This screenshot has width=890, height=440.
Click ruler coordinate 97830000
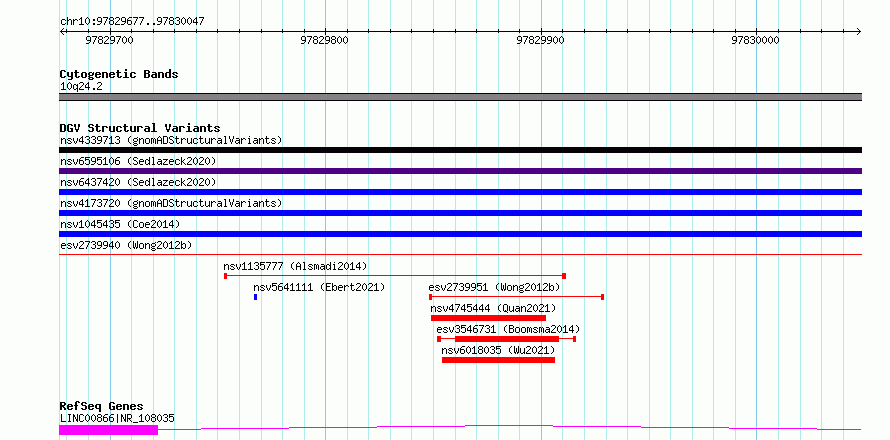point(755,40)
